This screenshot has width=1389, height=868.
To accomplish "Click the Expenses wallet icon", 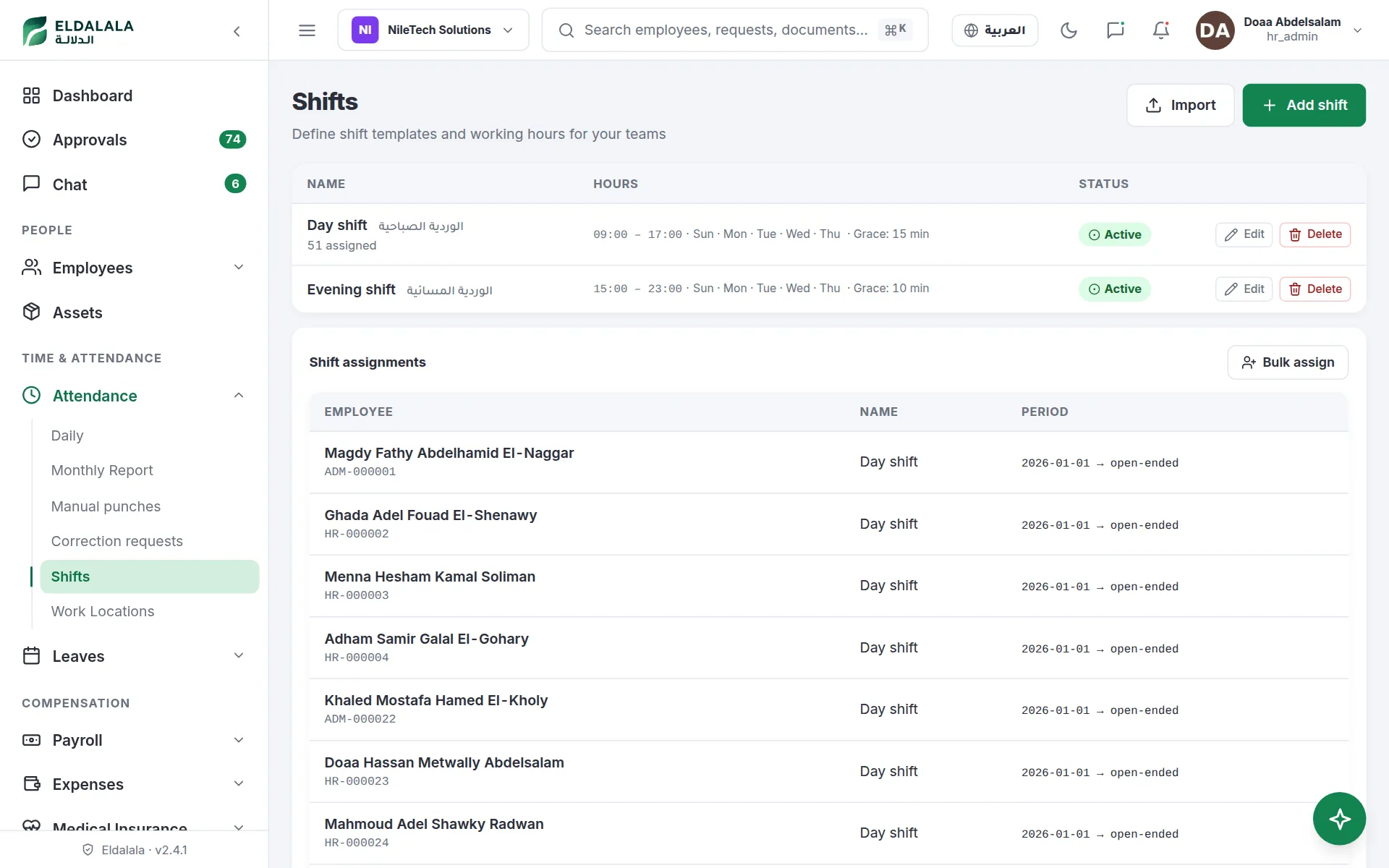I will (x=31, y=783).
